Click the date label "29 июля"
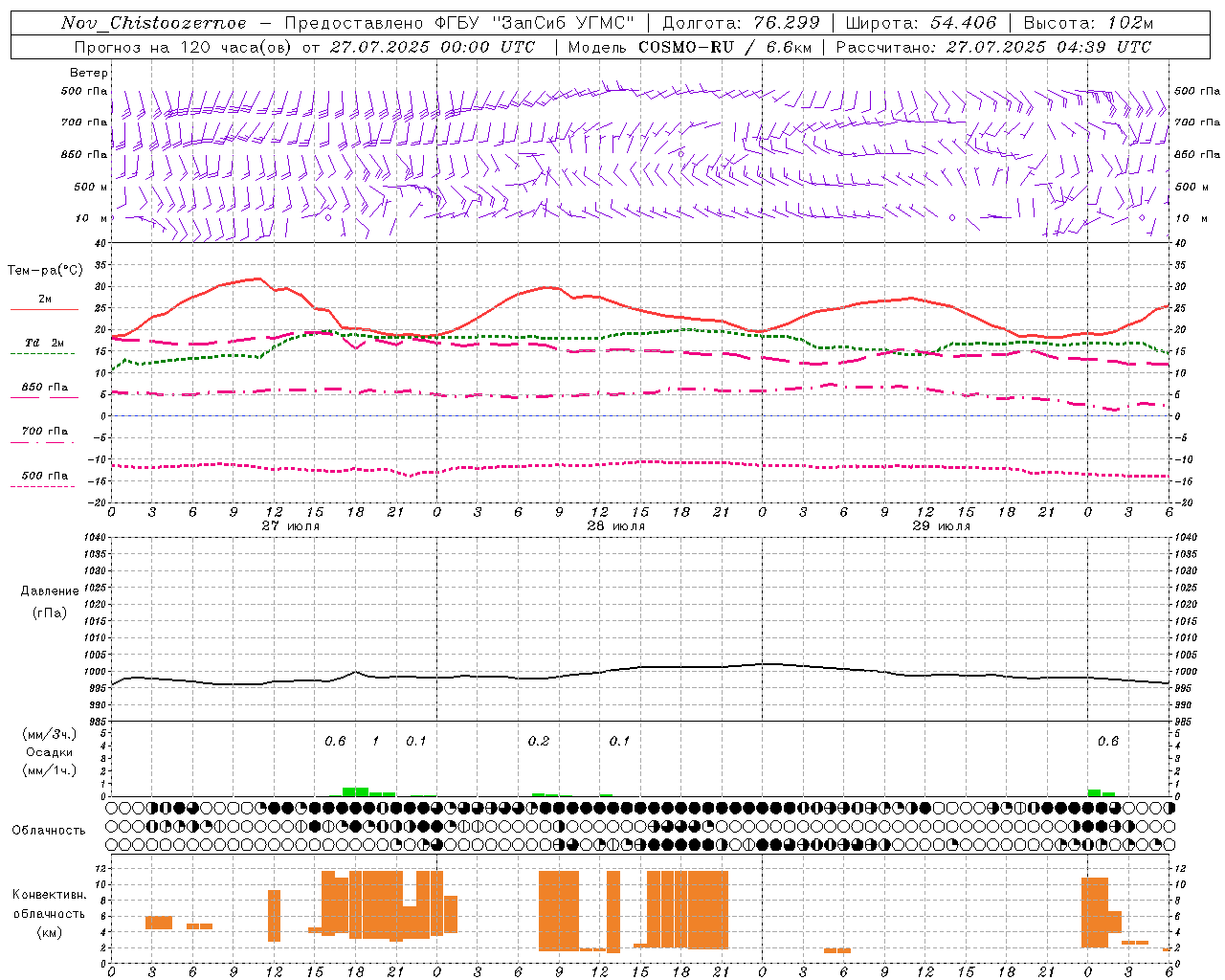 coord(942,525)
